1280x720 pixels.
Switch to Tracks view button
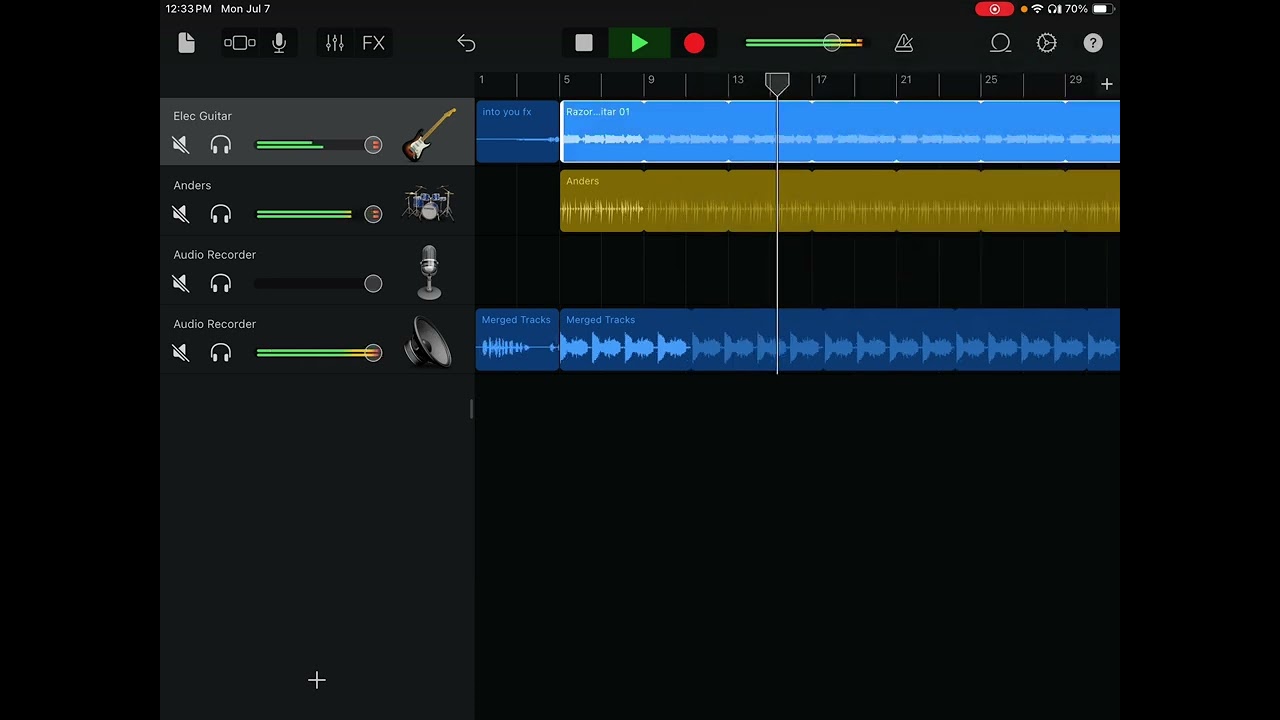(240, 43)
